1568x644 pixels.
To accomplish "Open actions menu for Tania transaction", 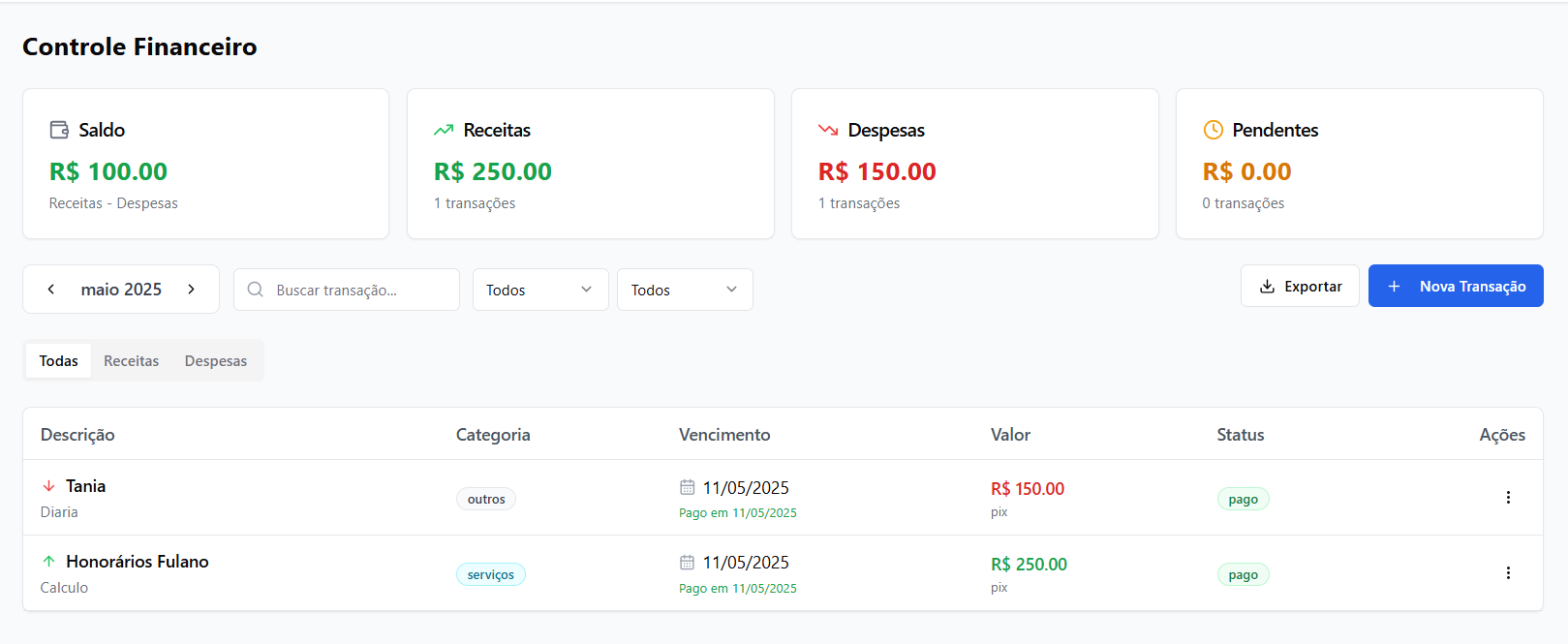I will (x=1508, y=498).
